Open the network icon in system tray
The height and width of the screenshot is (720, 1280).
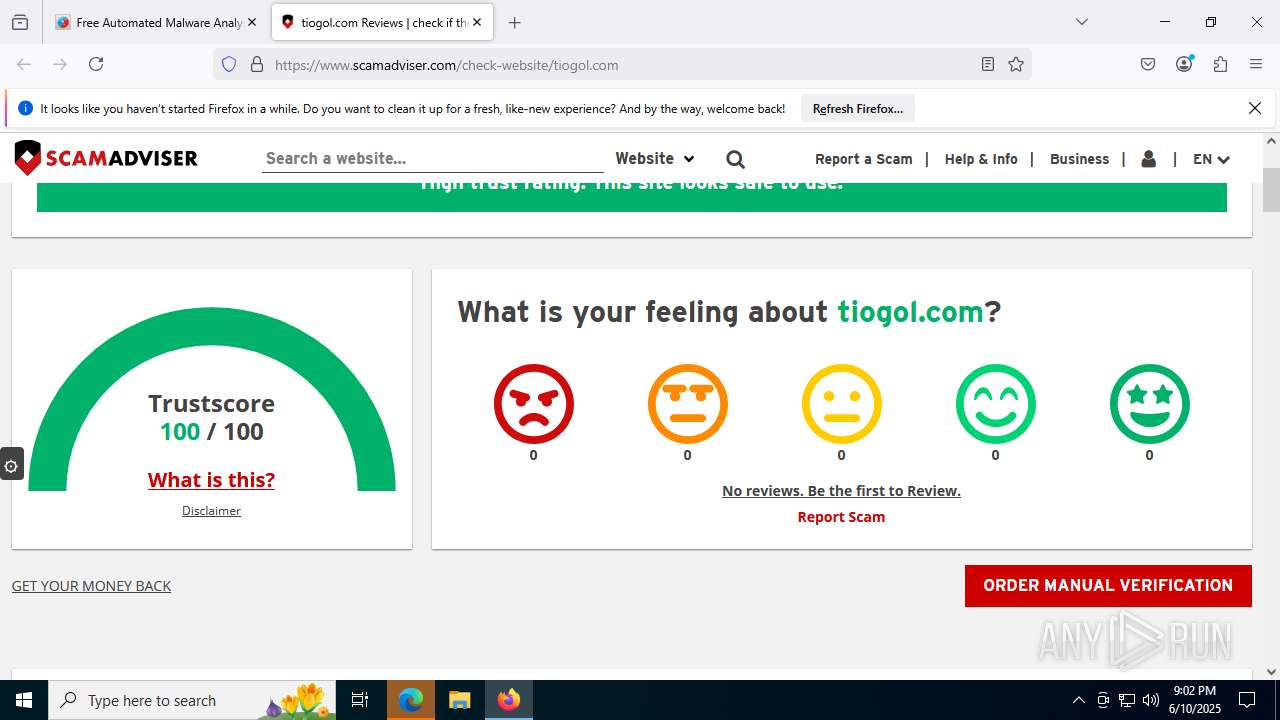point(1127,700)
